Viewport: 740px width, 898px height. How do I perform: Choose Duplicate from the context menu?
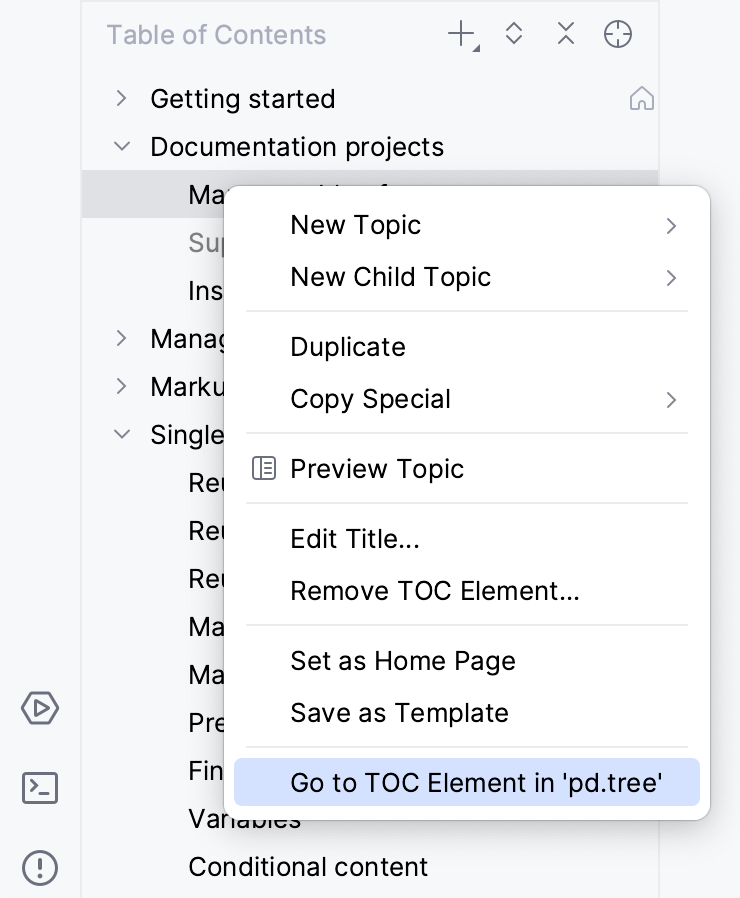pyautogui.click(x=348, y=347)
